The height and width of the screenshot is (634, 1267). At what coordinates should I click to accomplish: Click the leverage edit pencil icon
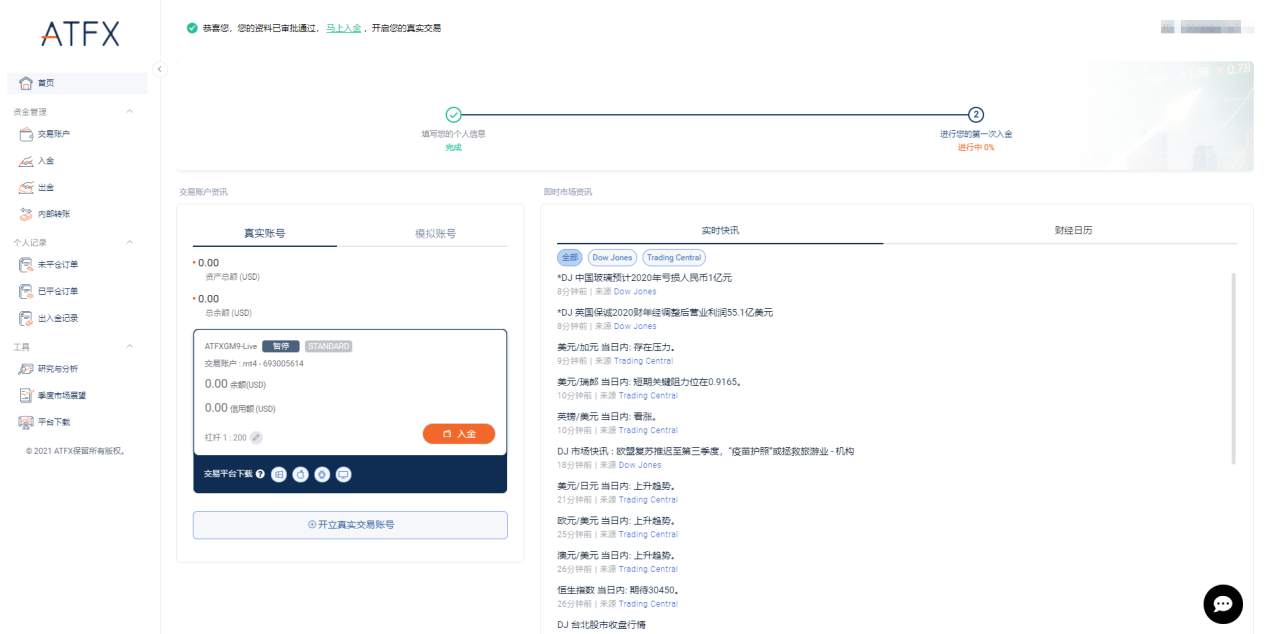pos(257,437)
